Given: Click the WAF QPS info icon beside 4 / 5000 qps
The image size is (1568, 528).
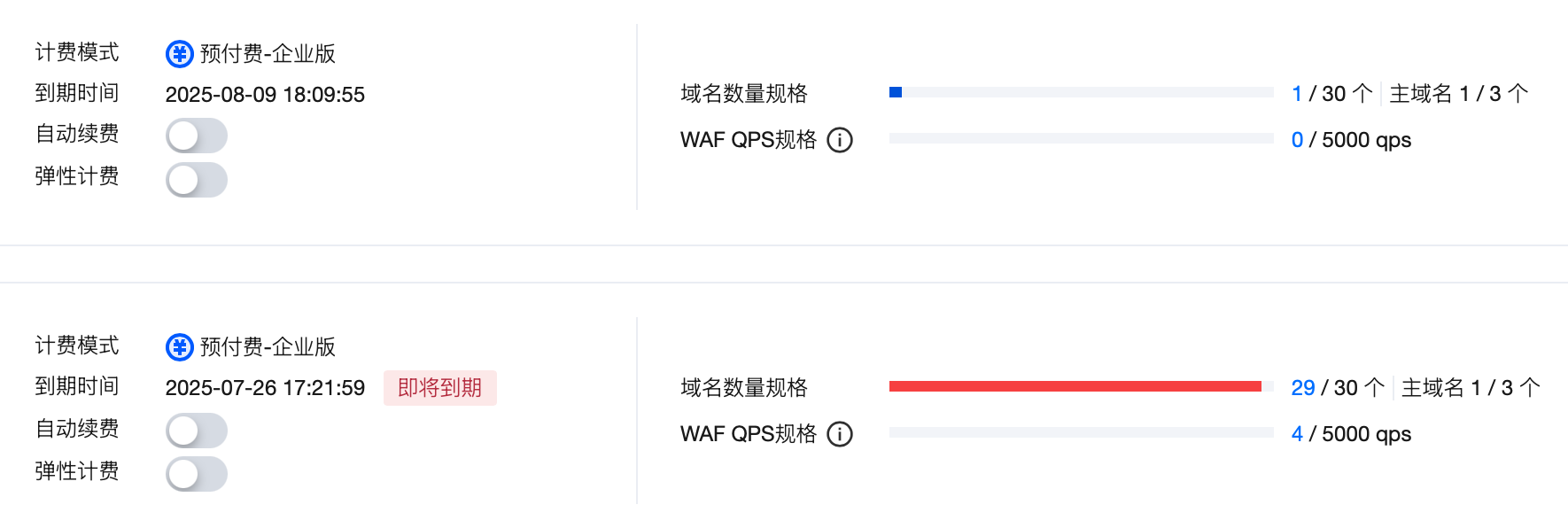Looking at the screenshot, I should click(x=840, y=434).
